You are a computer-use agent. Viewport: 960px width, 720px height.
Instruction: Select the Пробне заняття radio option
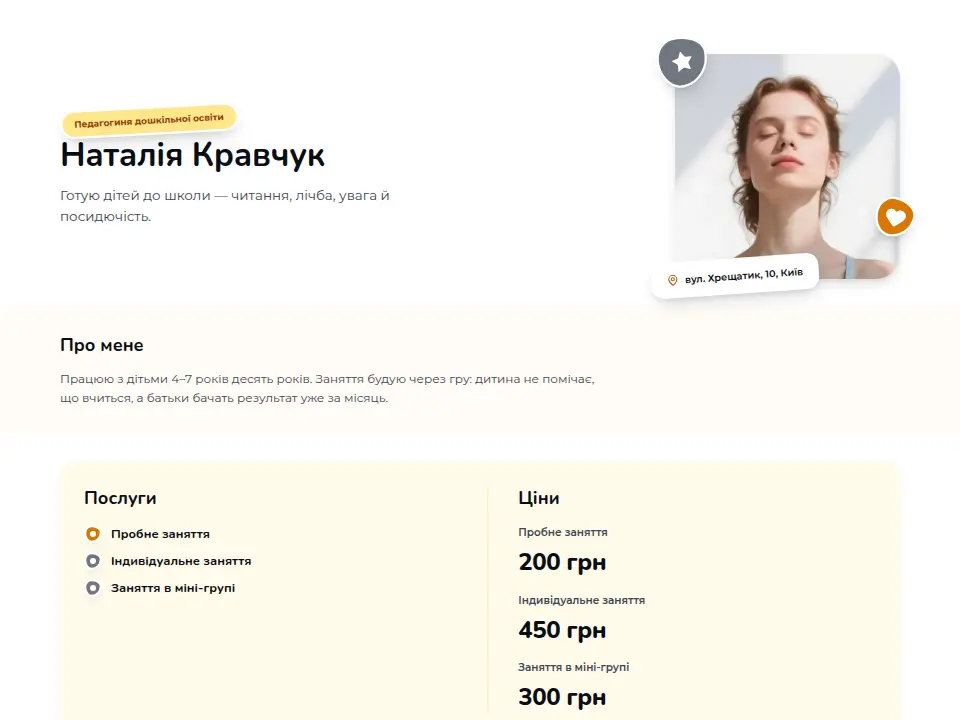pyautogui.click(x=92, y=534)
